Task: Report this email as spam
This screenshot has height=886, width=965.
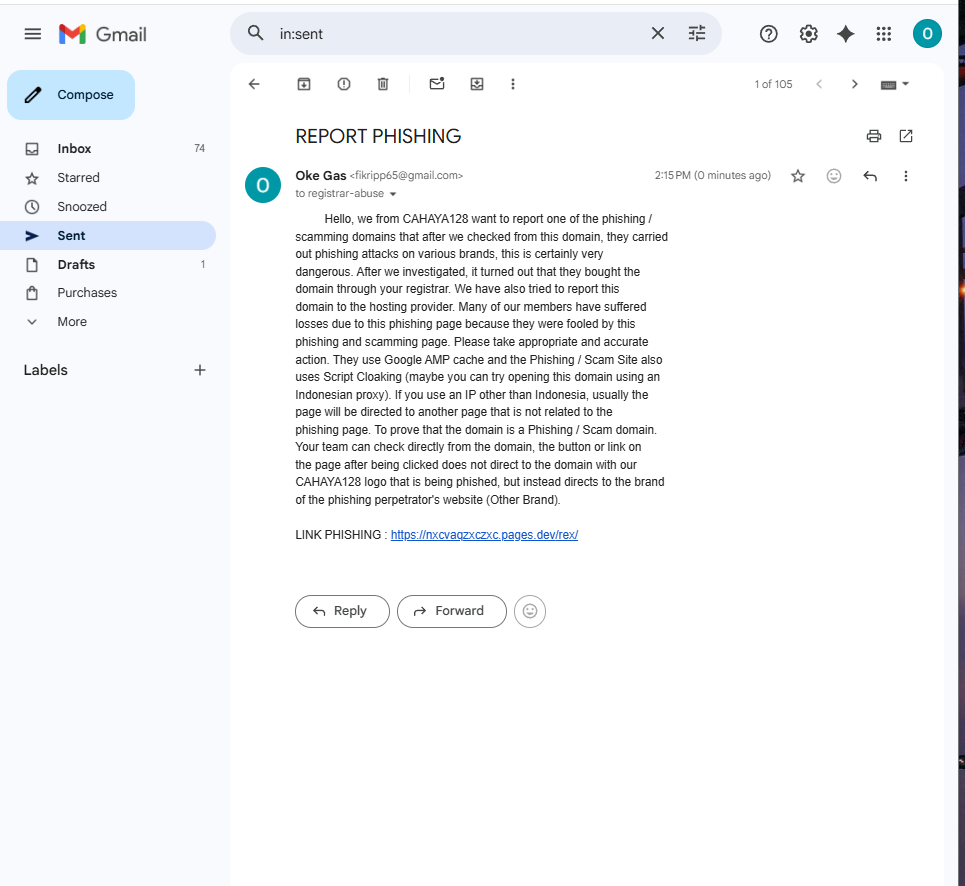Action: click(344, 84)
